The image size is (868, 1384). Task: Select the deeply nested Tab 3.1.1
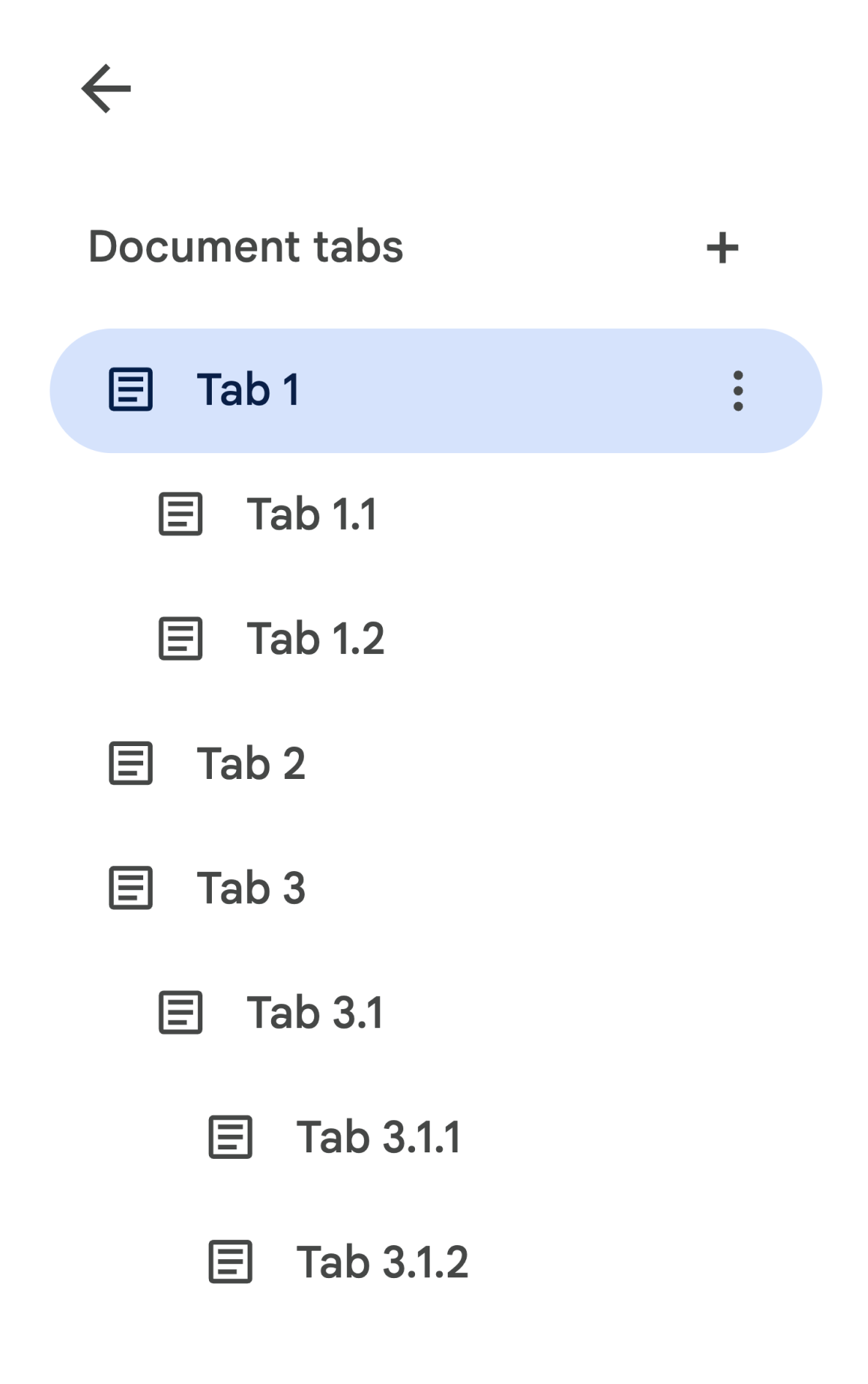click(x=378, y=1136)
